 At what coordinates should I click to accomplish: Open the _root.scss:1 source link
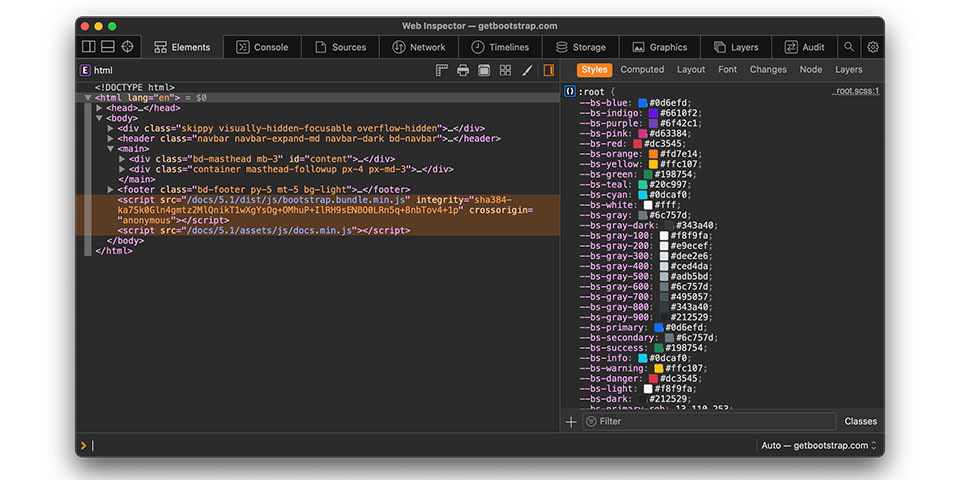pos(855,91)
